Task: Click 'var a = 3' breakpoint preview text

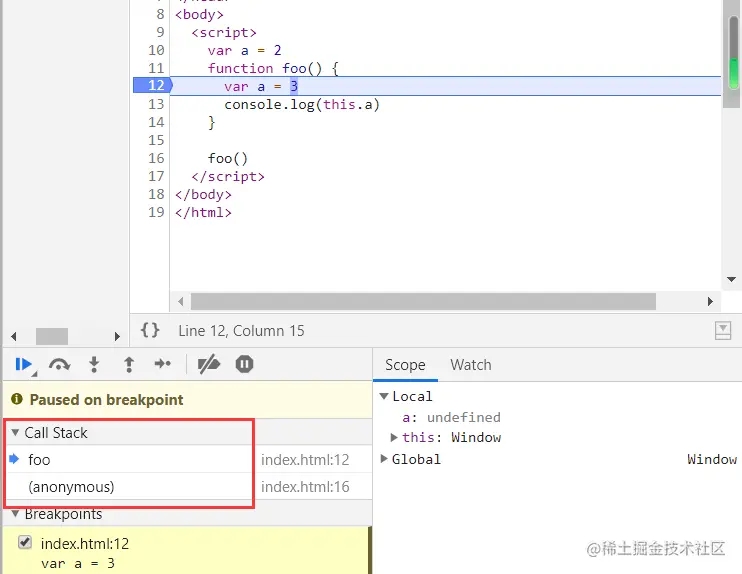Action: point(78,563)
